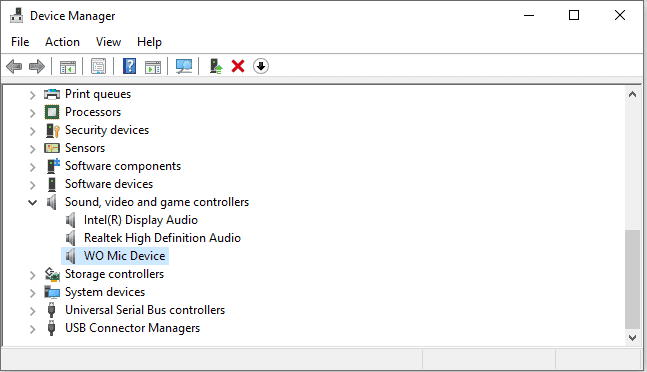Uninstall device with red X icon

coord(238,66)
